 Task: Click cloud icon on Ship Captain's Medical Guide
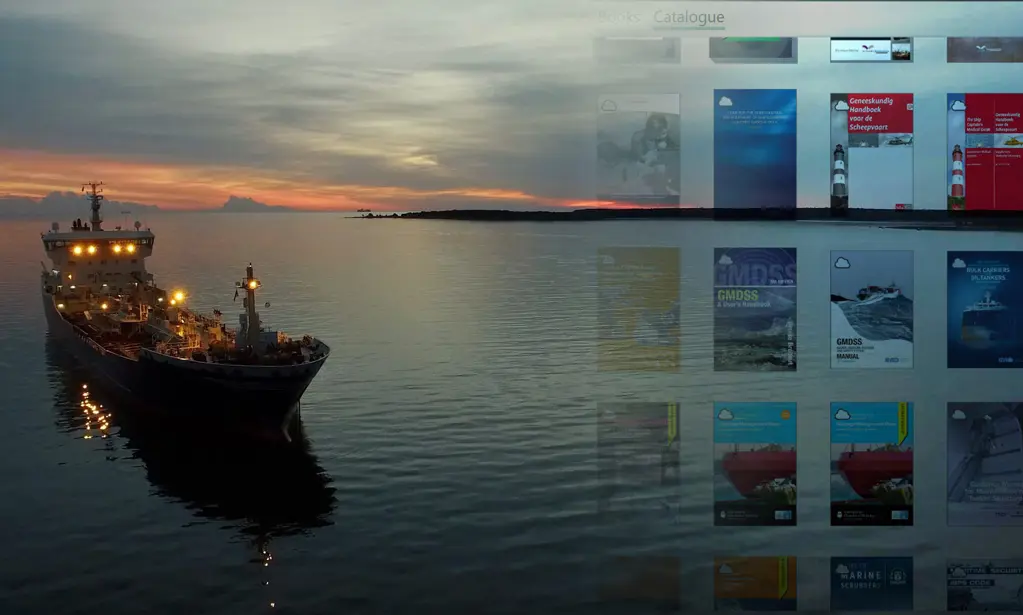[x=957, y=104]
